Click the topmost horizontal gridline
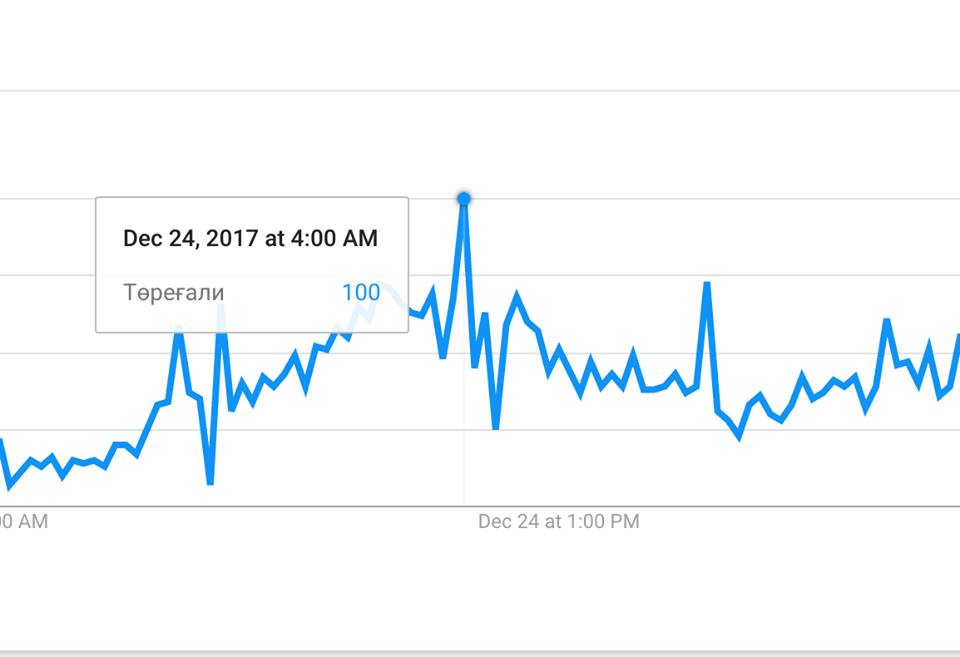Image resolution: width=960 pixels, height=657 pixels. pyautogui.click(x=480, y=91)
